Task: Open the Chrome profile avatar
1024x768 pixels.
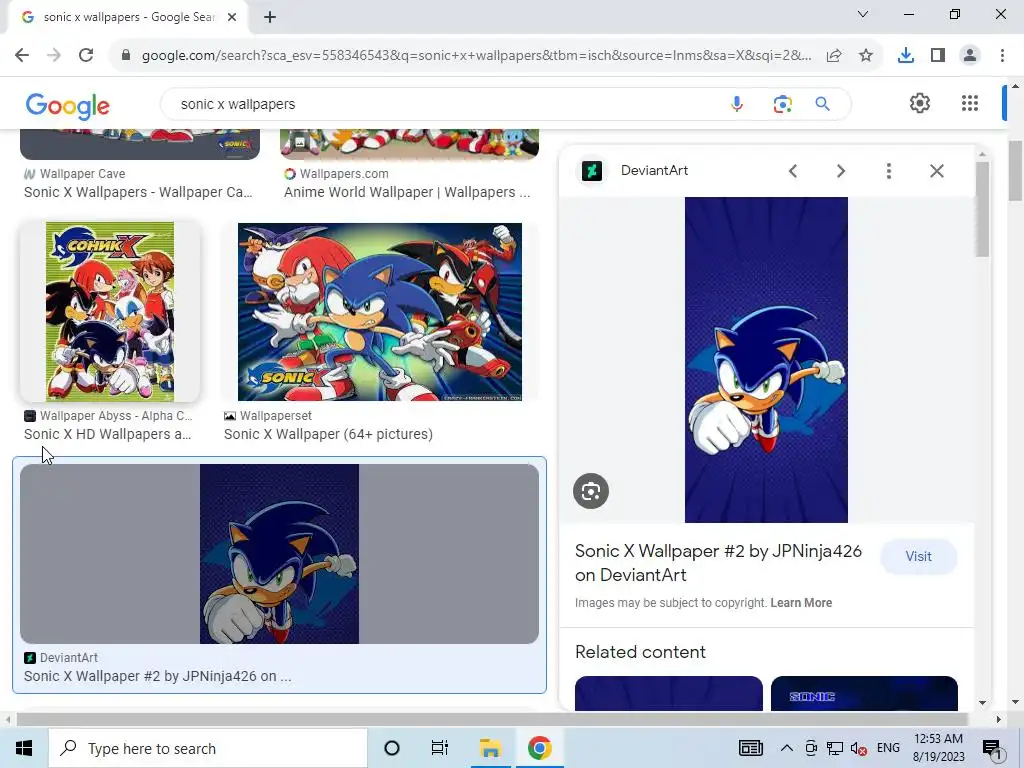Action: tap(970, 56)
